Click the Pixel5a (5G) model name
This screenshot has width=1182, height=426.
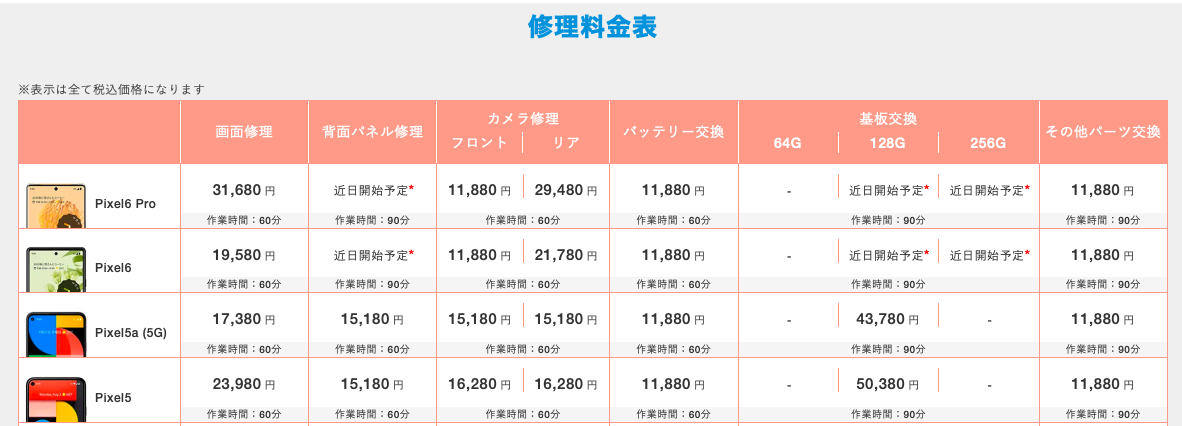click(x=130, y=333)
